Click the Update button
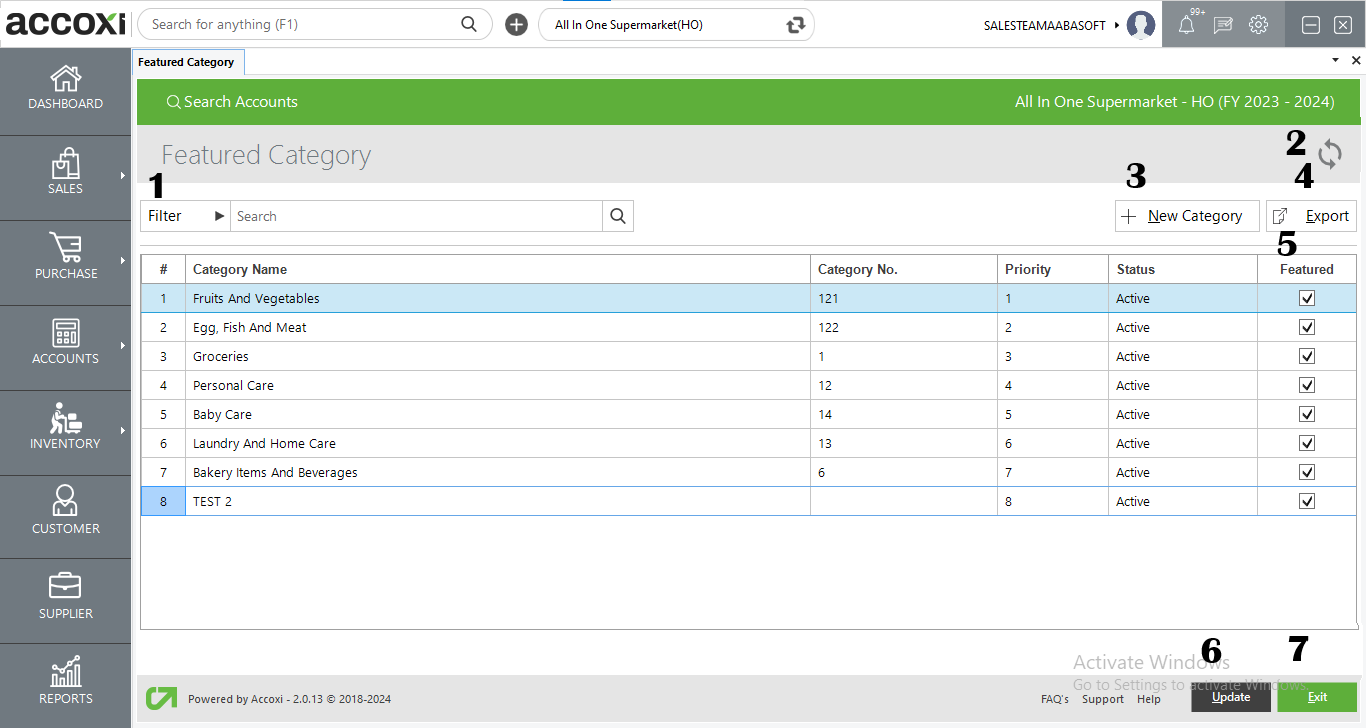Viewport: 1366px width, 728px height. pos(1231,697)
